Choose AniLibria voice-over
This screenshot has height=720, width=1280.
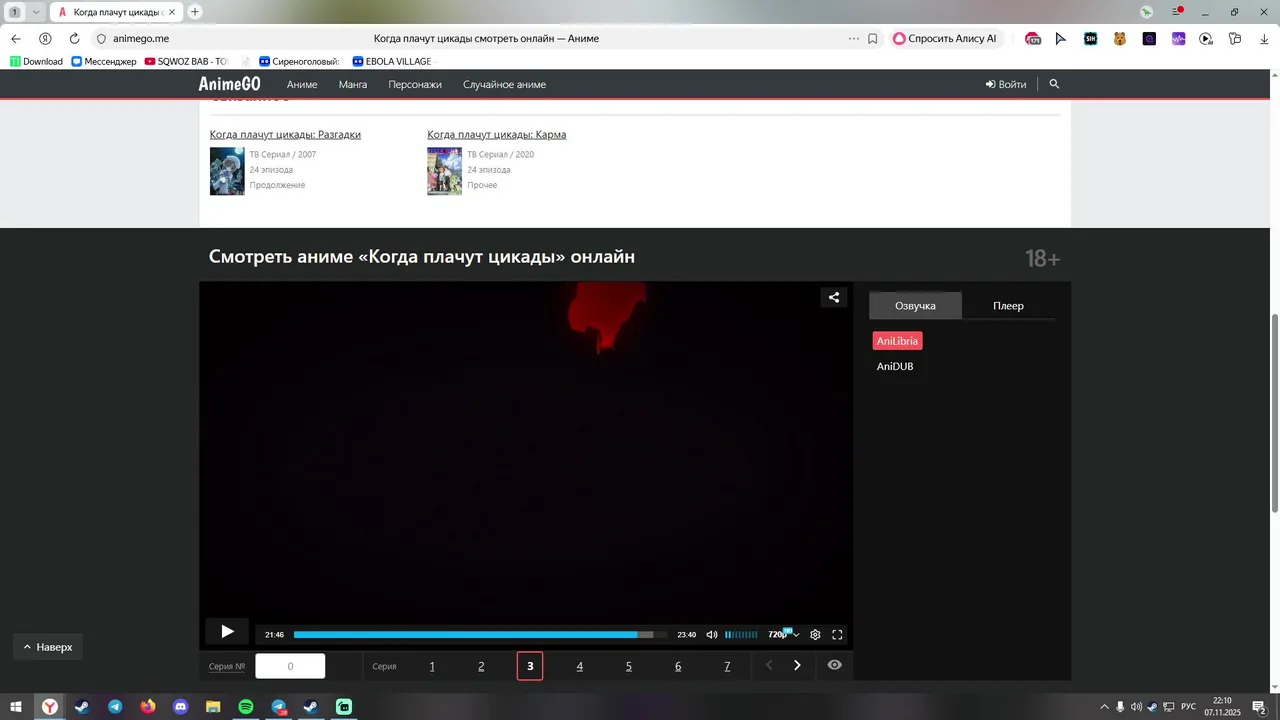click(x=897, y=341)
